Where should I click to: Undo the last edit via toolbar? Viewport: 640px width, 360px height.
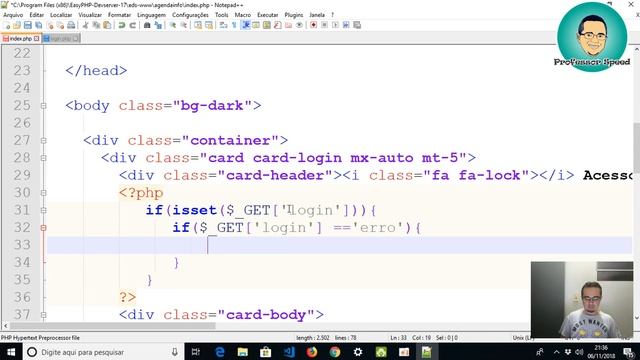tap(121, 25)
